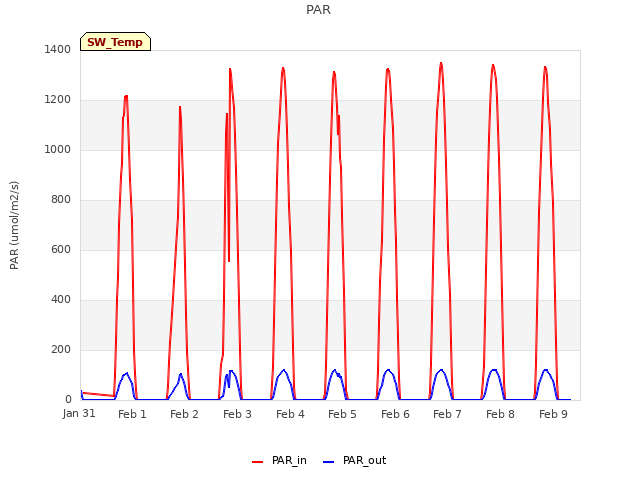Click the 1400 y-axis tick label

coord(58,49)
